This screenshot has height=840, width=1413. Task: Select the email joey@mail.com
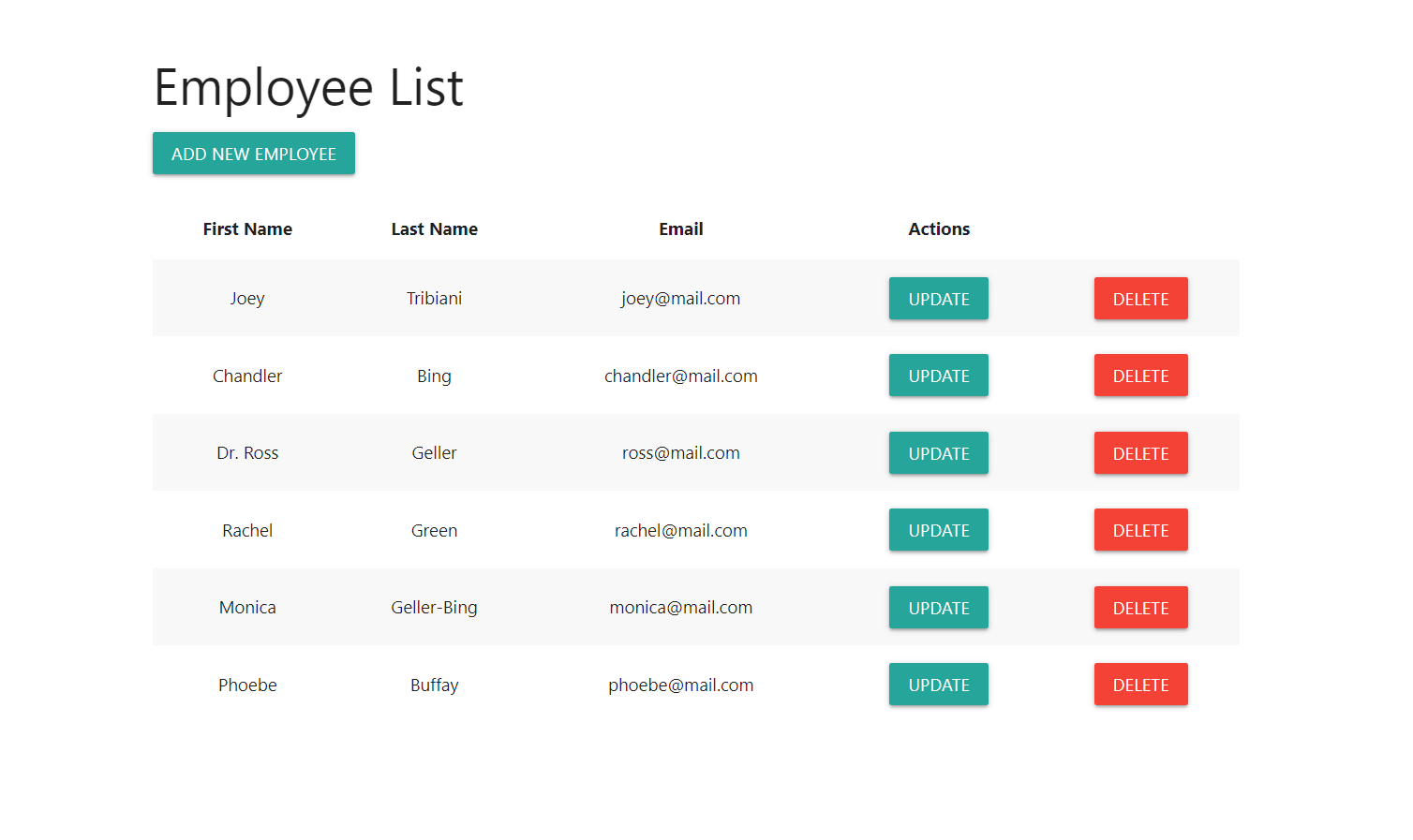coord(680,298)
